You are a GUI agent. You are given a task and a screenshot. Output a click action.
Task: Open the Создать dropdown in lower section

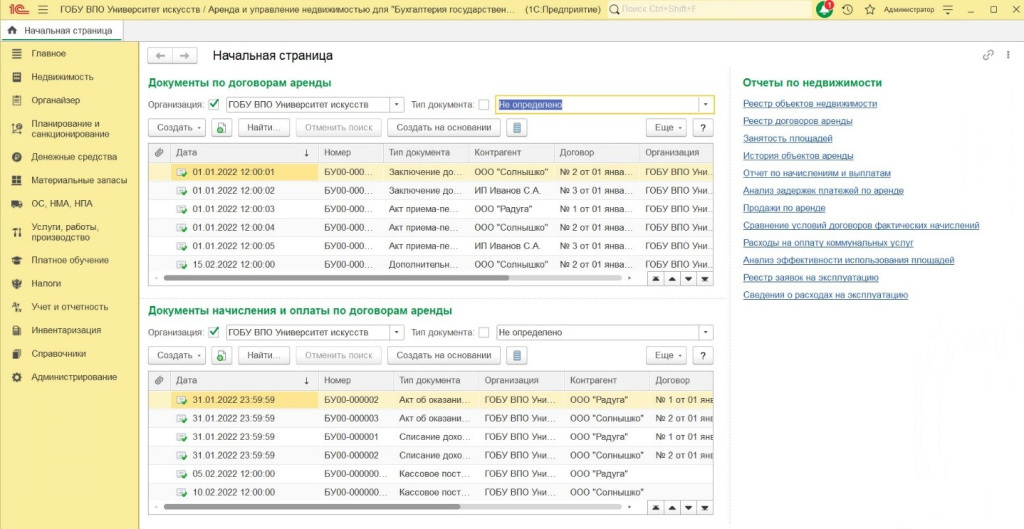coord(177,355)
